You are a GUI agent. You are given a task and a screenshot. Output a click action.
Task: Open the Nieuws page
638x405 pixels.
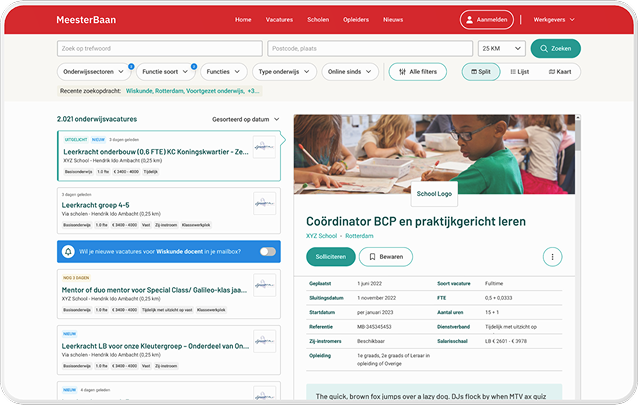393,20
